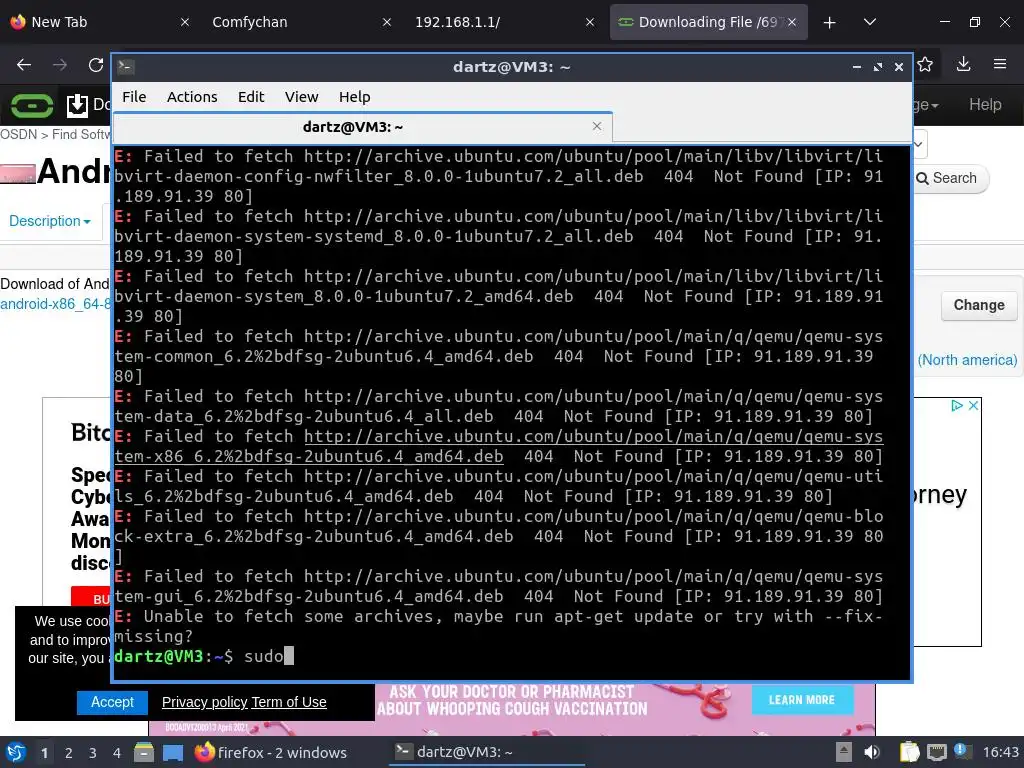1024x768 pixels.
Task: Close the Downloading File tab
Action: [x=792, y=22]
